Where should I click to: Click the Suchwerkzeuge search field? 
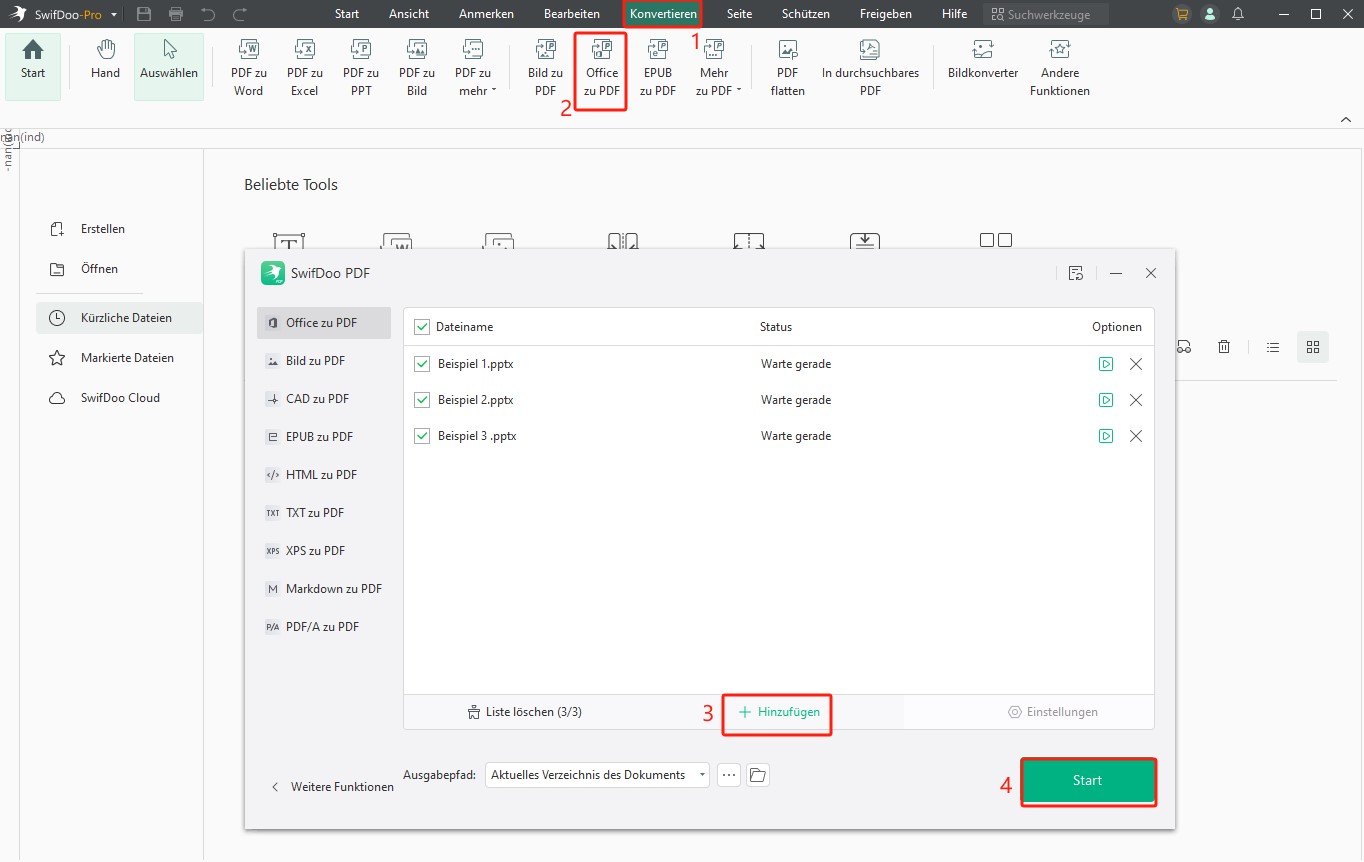[1045, 14]
